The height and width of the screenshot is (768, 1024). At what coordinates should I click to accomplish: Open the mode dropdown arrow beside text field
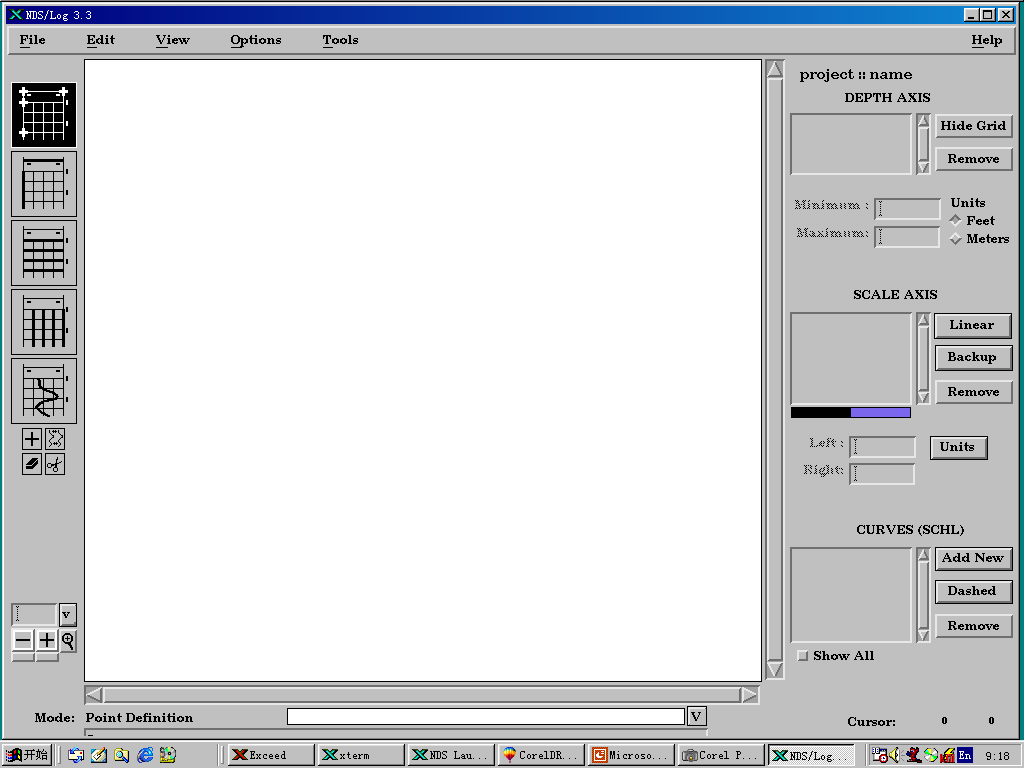pos(696,716)
